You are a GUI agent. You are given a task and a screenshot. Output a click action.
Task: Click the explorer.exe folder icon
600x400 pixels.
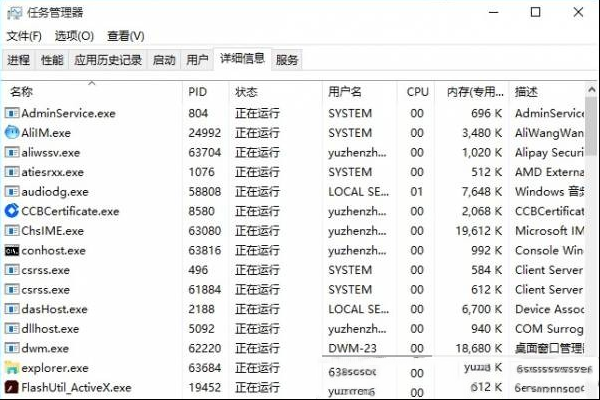pos(11,368)
